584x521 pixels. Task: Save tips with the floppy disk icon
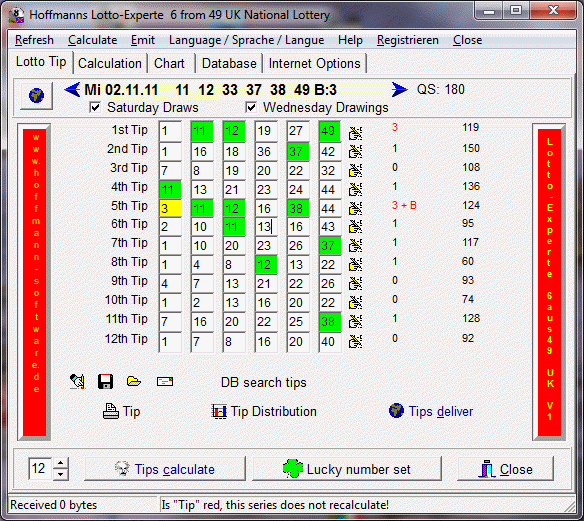[x=105, y=382]
